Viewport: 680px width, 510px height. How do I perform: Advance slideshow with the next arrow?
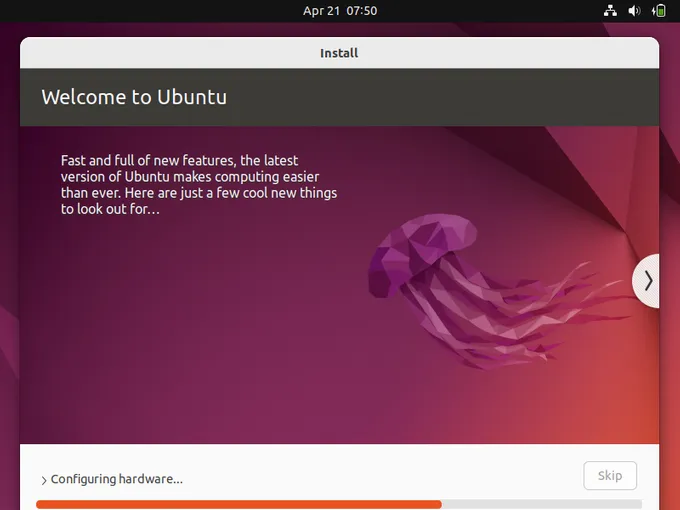coord(647,281)
